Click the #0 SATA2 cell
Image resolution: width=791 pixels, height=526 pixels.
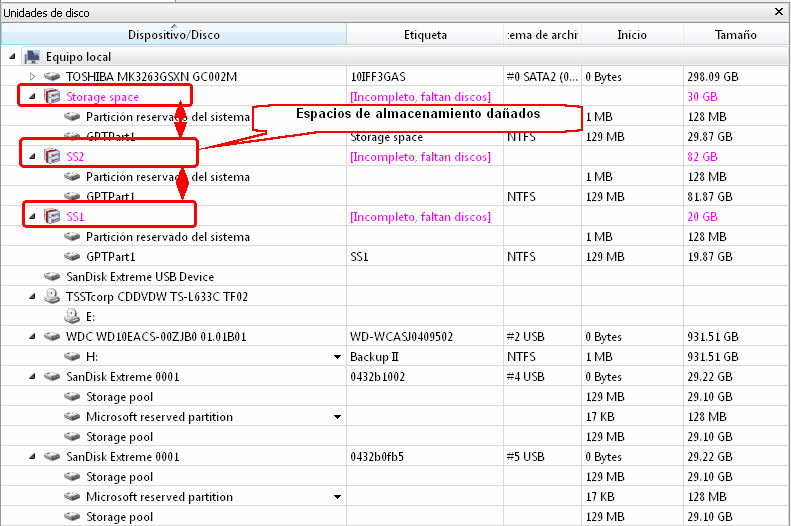coord(542,77)
